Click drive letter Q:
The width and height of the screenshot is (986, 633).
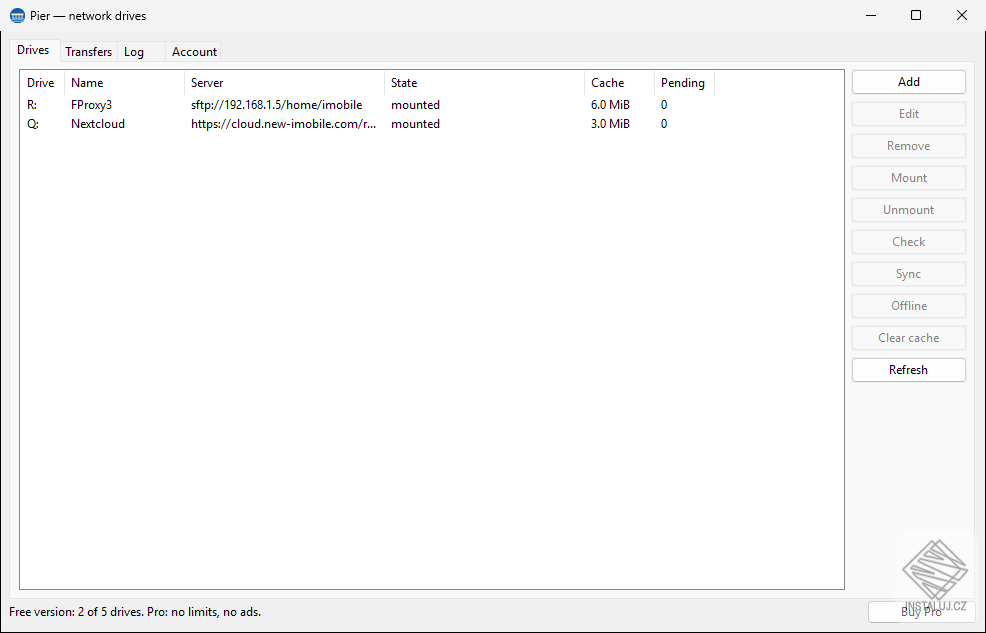click(33, 124)
